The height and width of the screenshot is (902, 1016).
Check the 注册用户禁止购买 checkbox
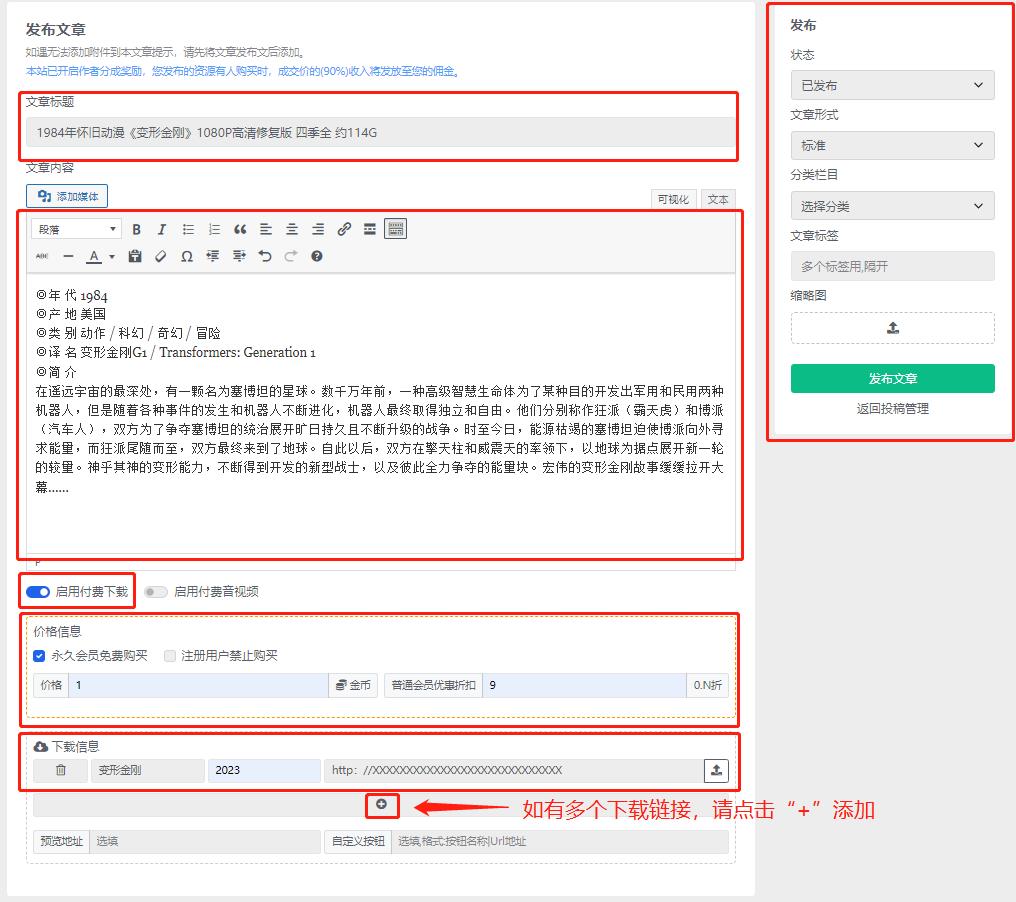coord(170,656)
